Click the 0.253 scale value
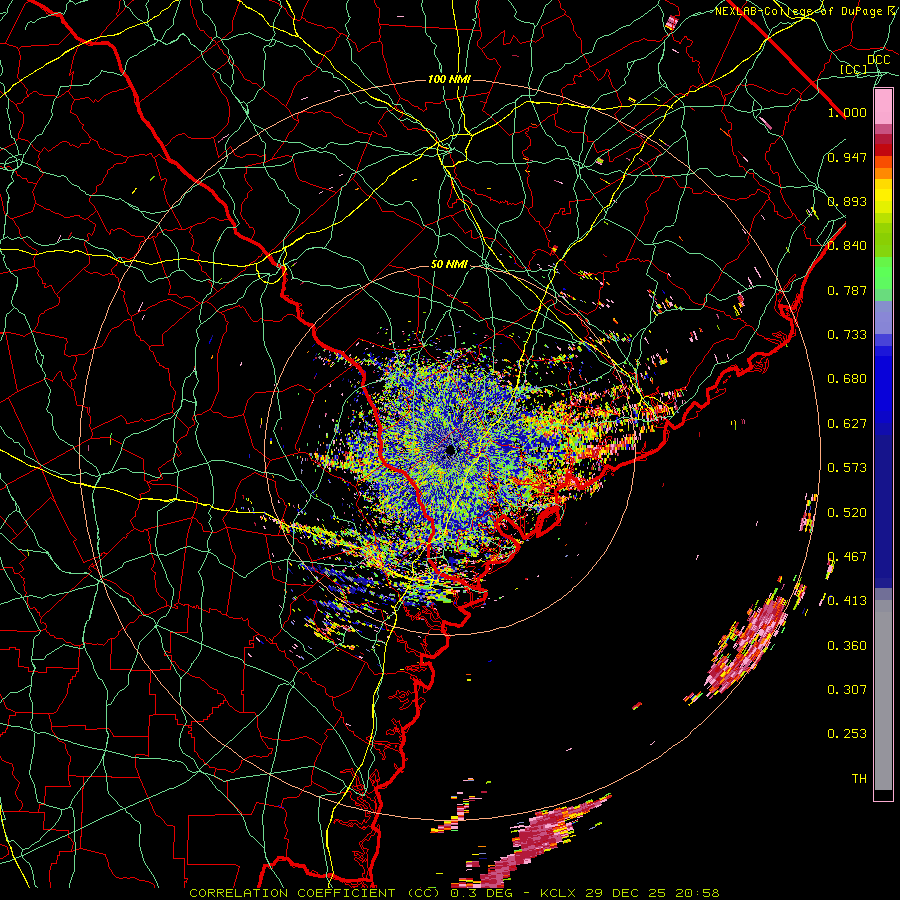 pyautogui.click(x=847, y=734)
